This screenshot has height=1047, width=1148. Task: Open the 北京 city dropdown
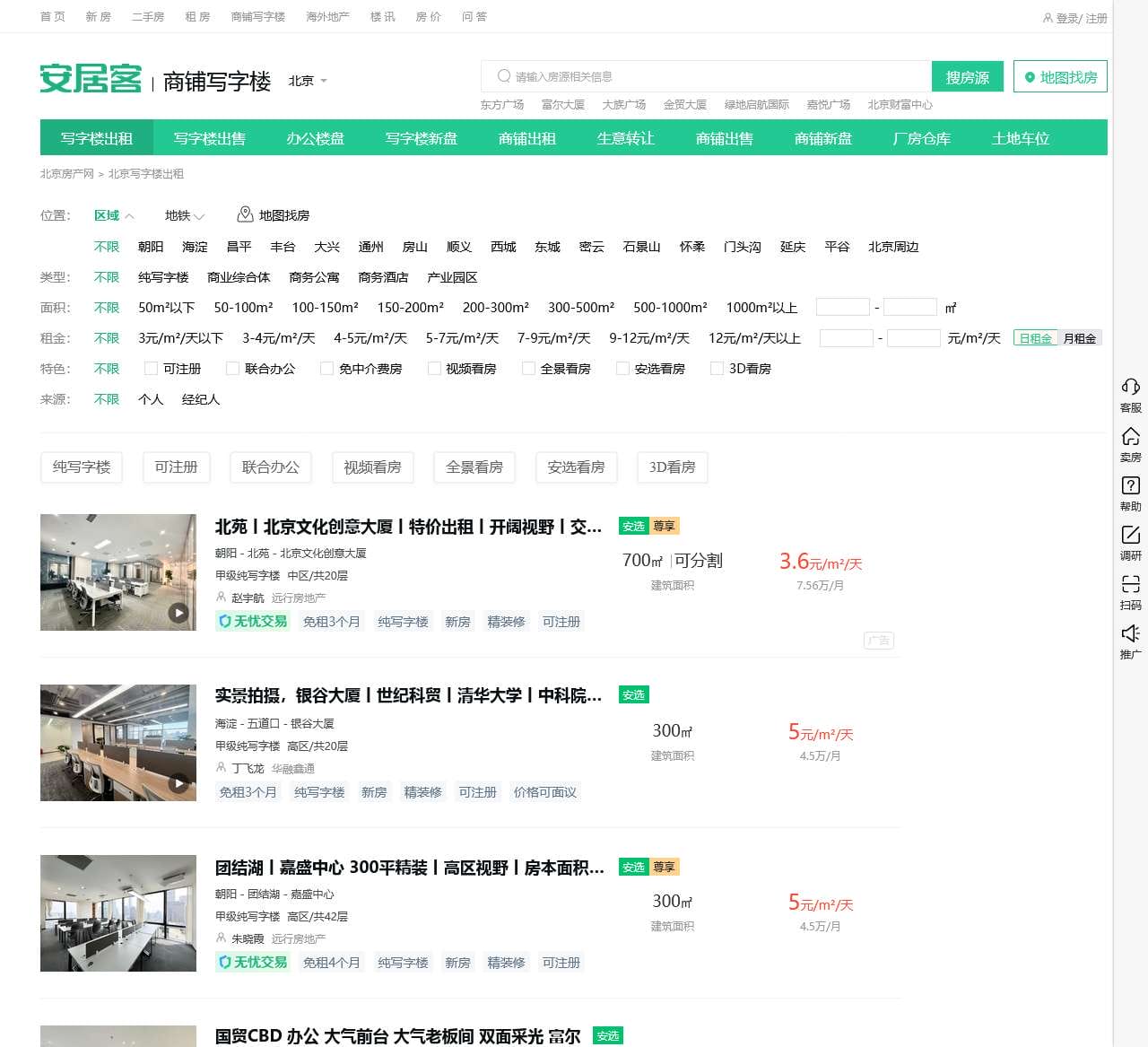click(308, 81)
